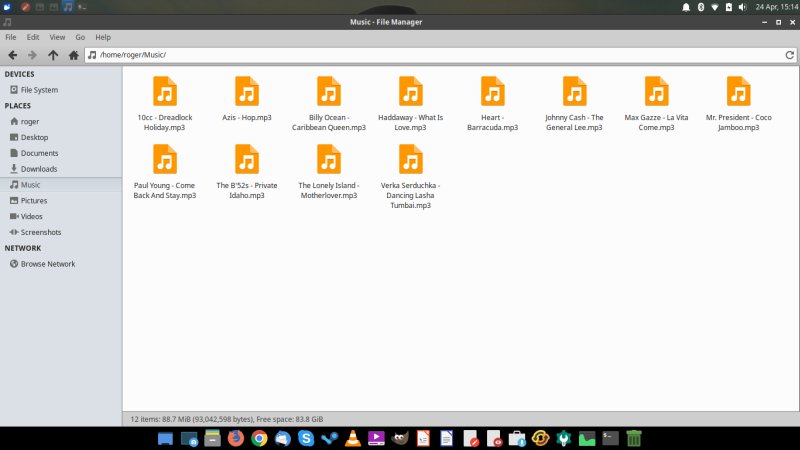Screen dimensions: 800x450
Task: Select Paul Young - Come Back And Stay.mp3 icon
Action: pos(165,159)
